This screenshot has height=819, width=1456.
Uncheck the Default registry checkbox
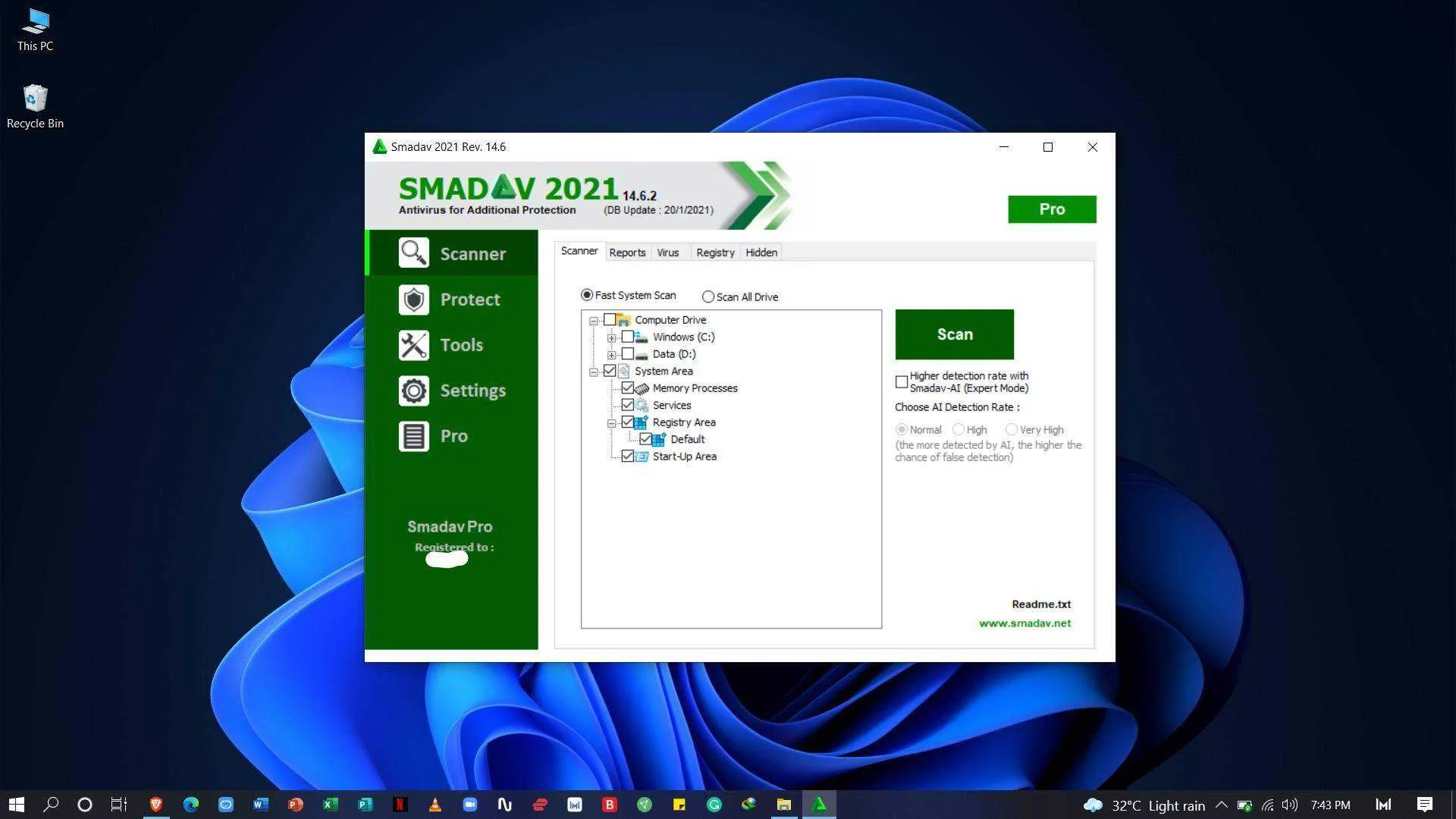[x=645, y=439]
